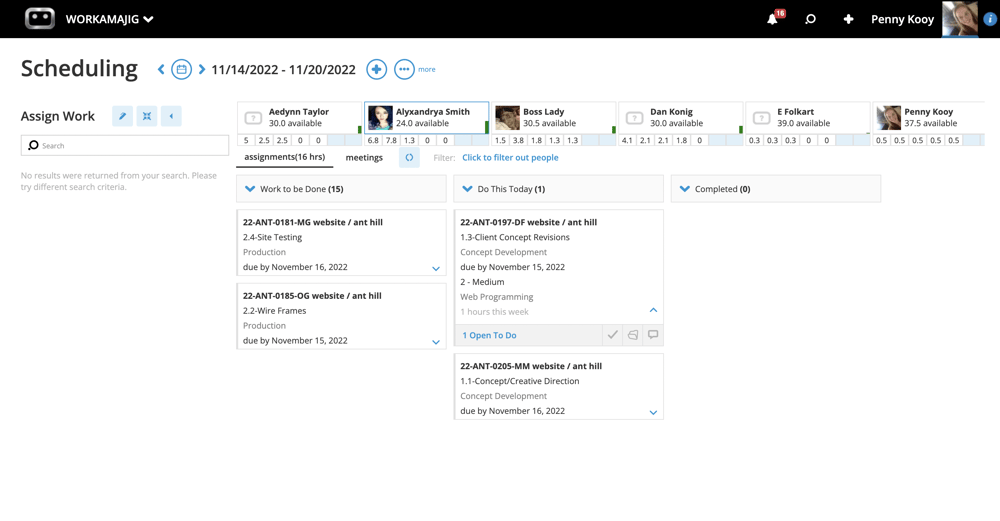Click Alyxandrya Smith's avatar photo

(x=380, y=118)
